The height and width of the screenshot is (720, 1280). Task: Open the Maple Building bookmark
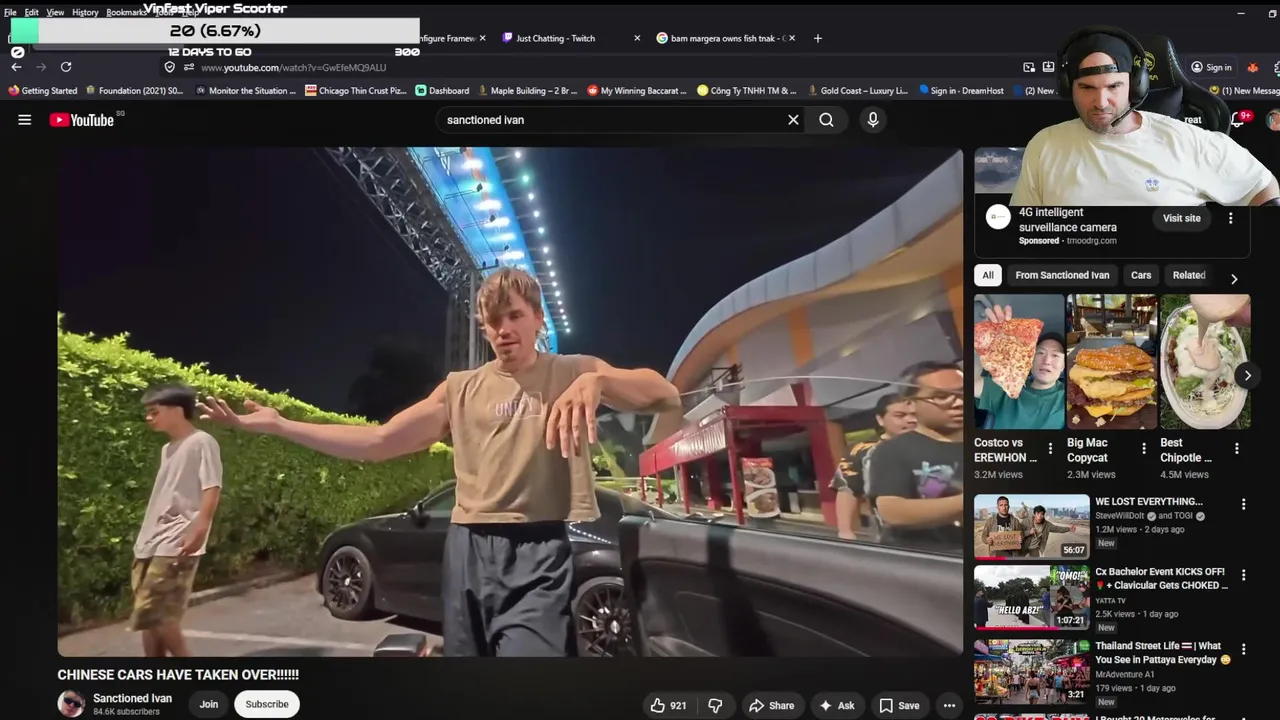click(527, 90)
